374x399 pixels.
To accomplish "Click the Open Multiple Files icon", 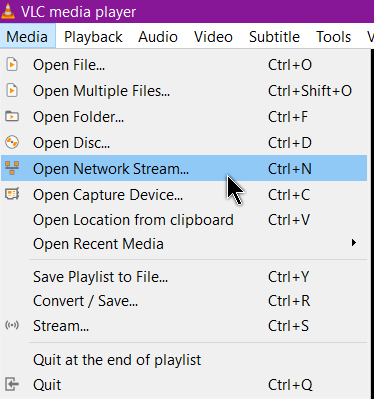I will pyautogui.click(x=12, y=90).
